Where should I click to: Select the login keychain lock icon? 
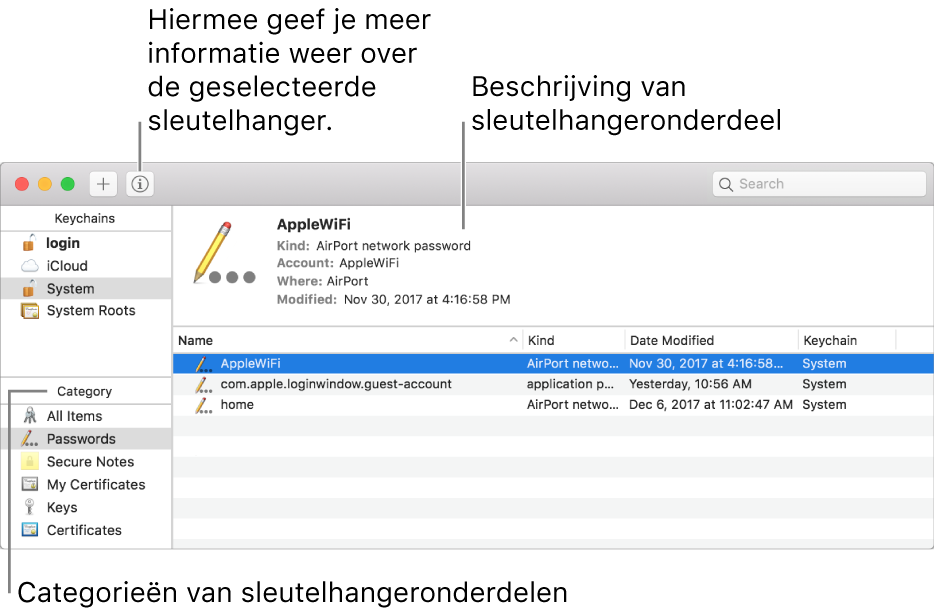coord(29,243)
